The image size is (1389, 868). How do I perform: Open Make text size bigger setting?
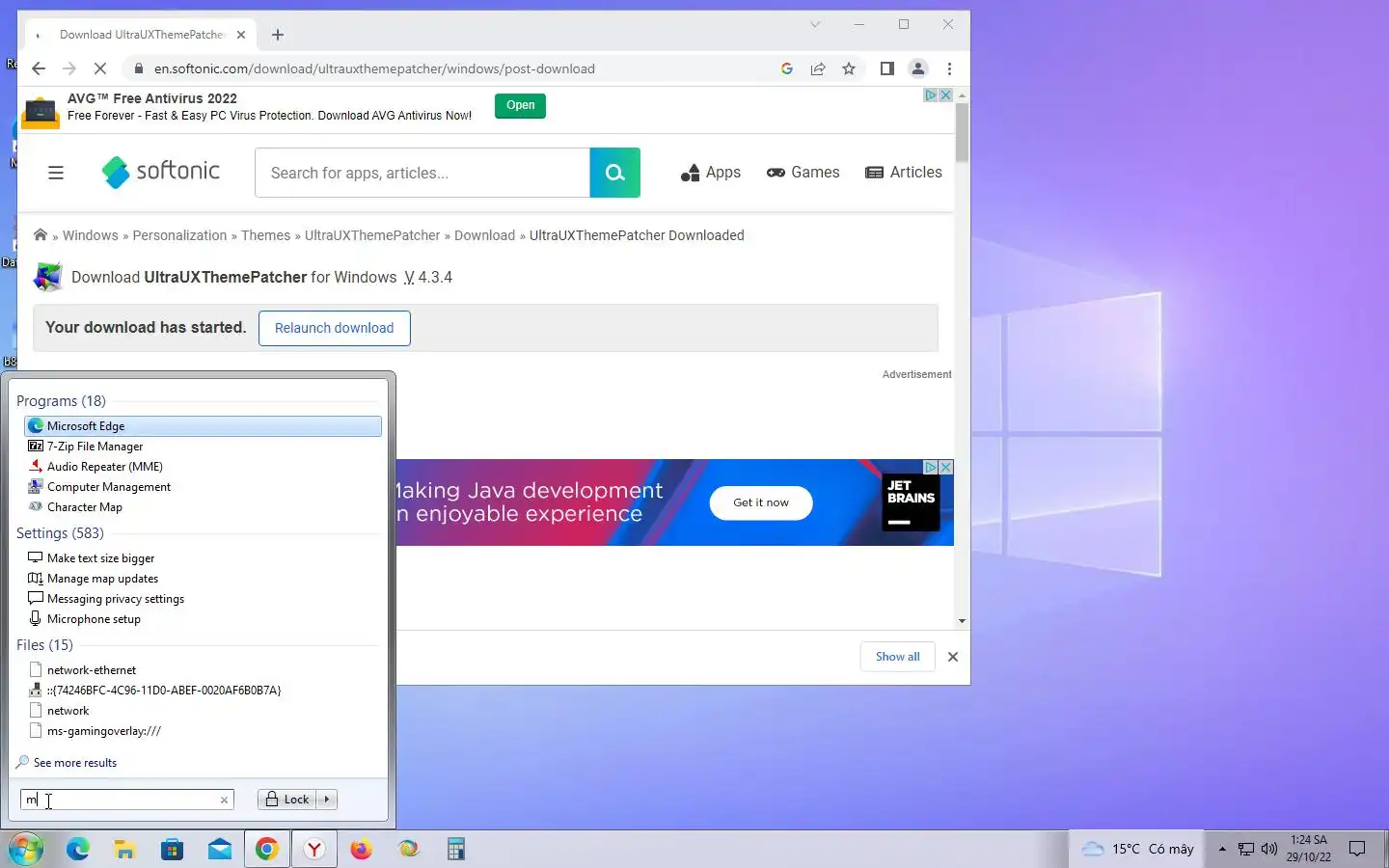203,558
